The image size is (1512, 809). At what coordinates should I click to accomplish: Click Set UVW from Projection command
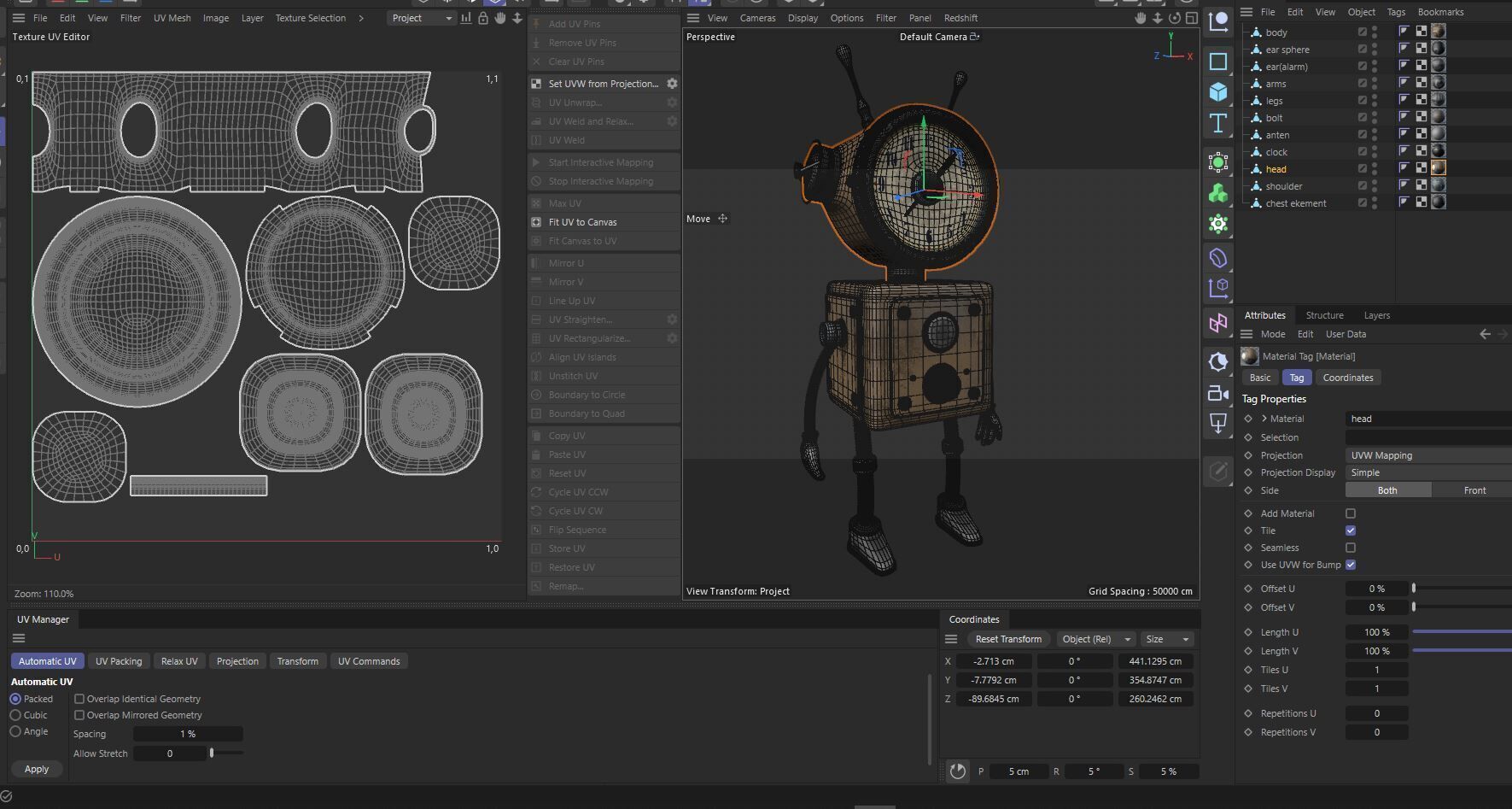pyautogui.click(x=596, y=84)
